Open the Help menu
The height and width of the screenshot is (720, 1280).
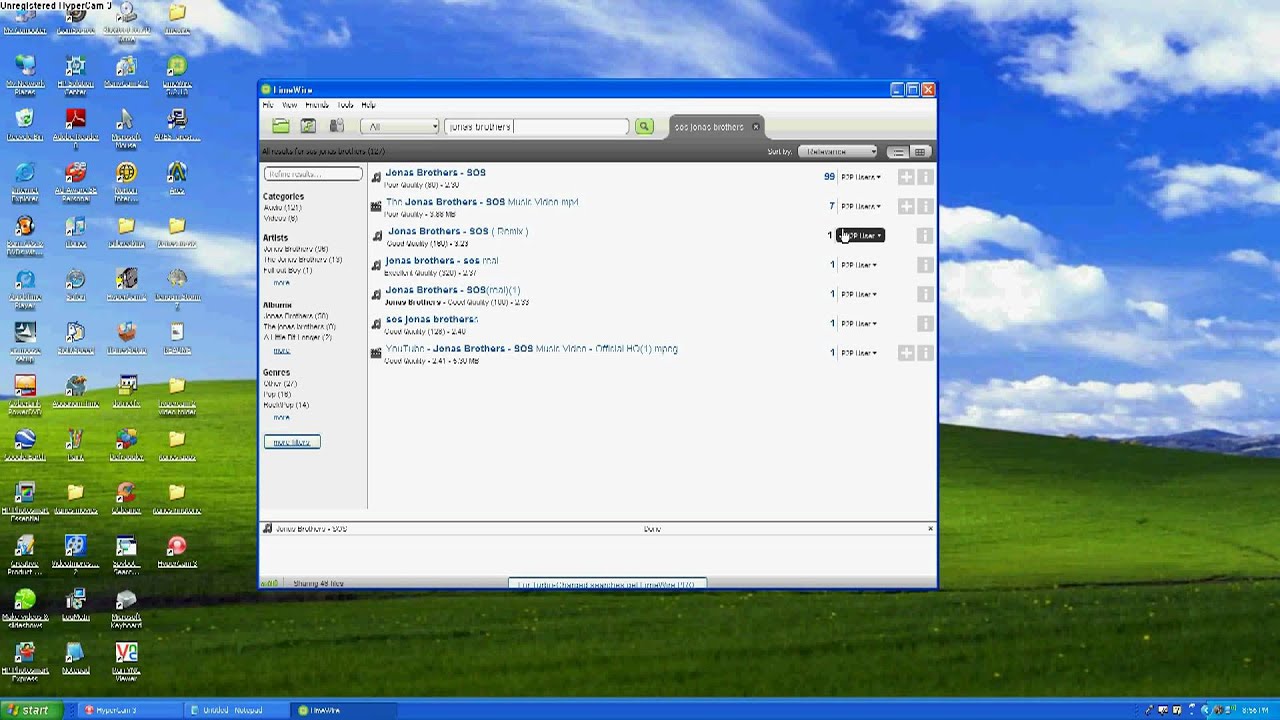click(368, 105)
